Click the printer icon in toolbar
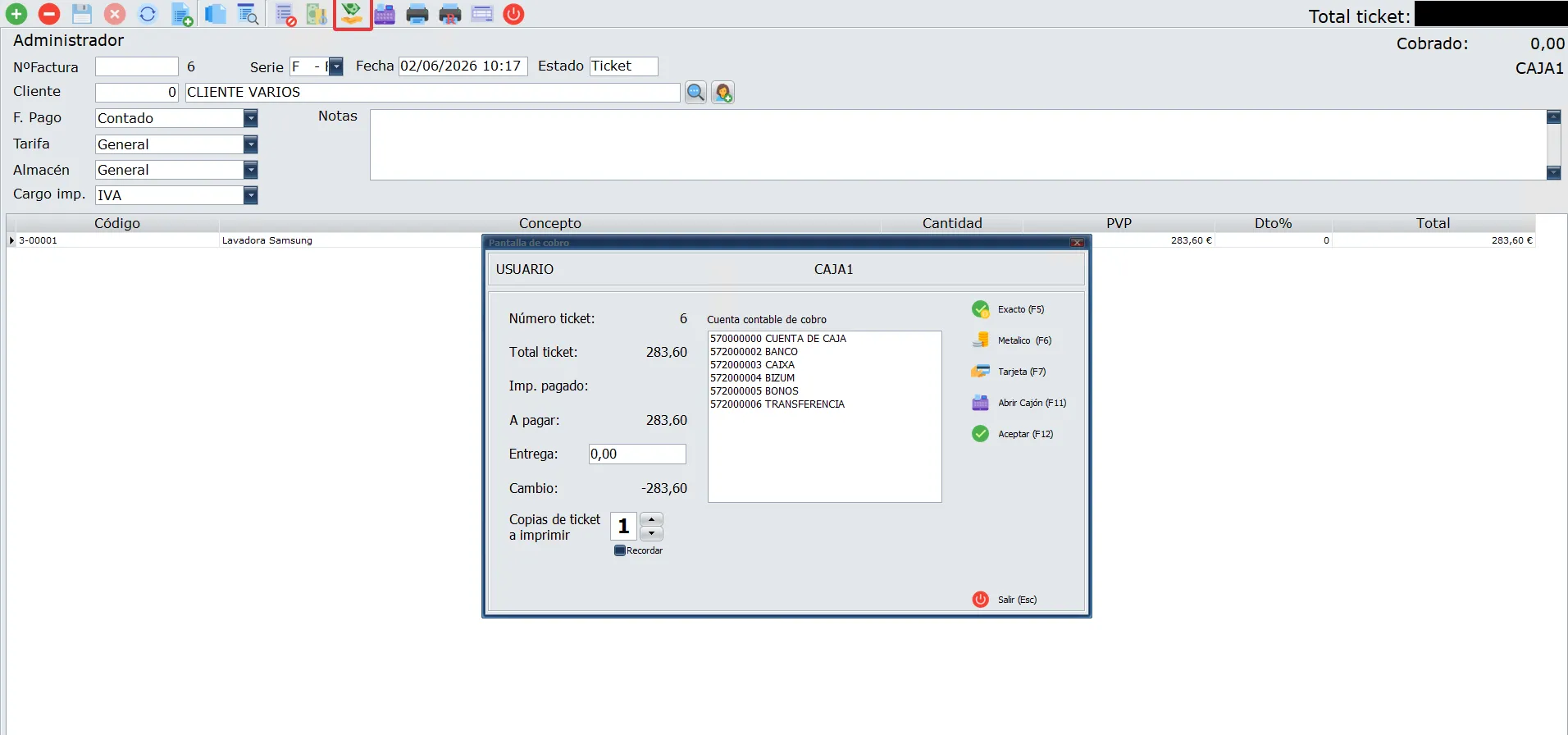This screenshot has width=1568, height=735. (x=417, y=14)
